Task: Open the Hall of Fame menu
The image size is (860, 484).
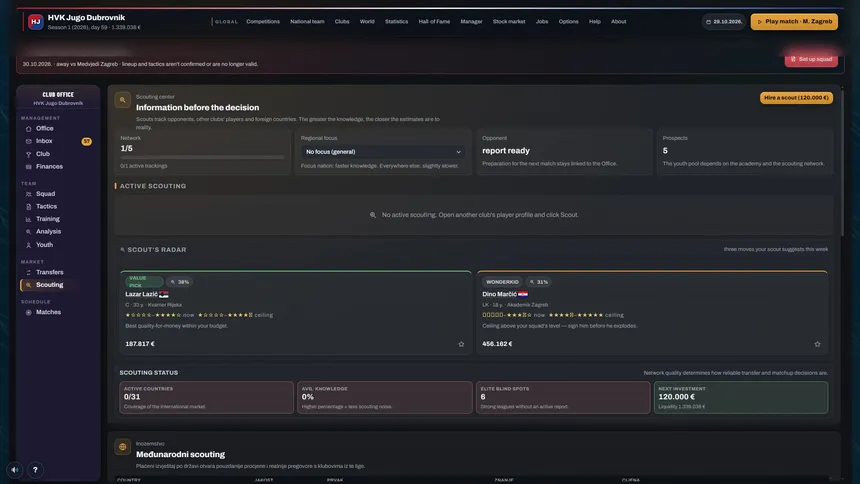Action: click(434, 21)
